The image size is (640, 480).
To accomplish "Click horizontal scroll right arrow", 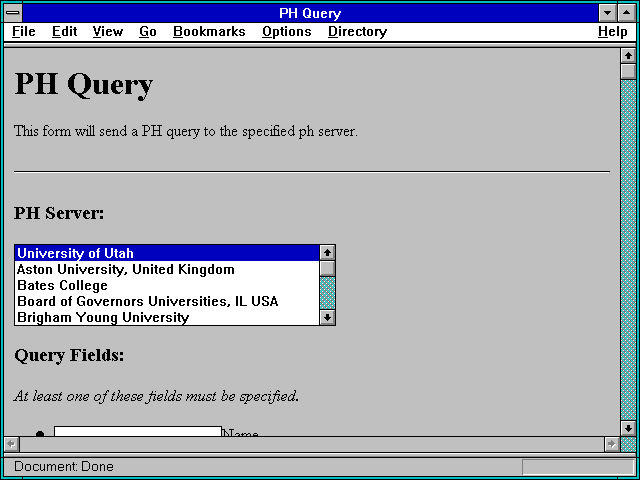I will coord(612,444).
